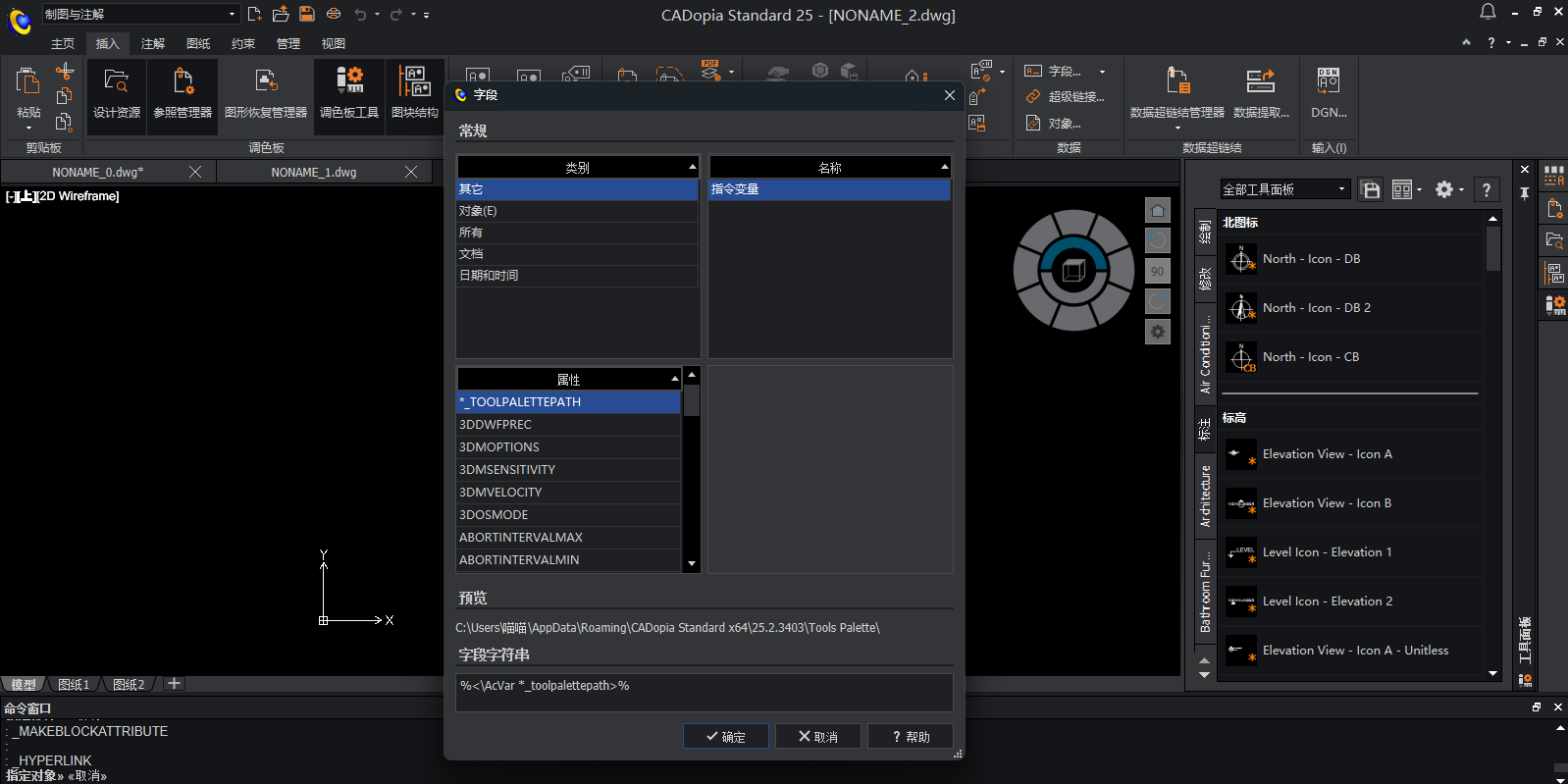Open the 全部工具面板 palette dropdown

coord(1284,189)
